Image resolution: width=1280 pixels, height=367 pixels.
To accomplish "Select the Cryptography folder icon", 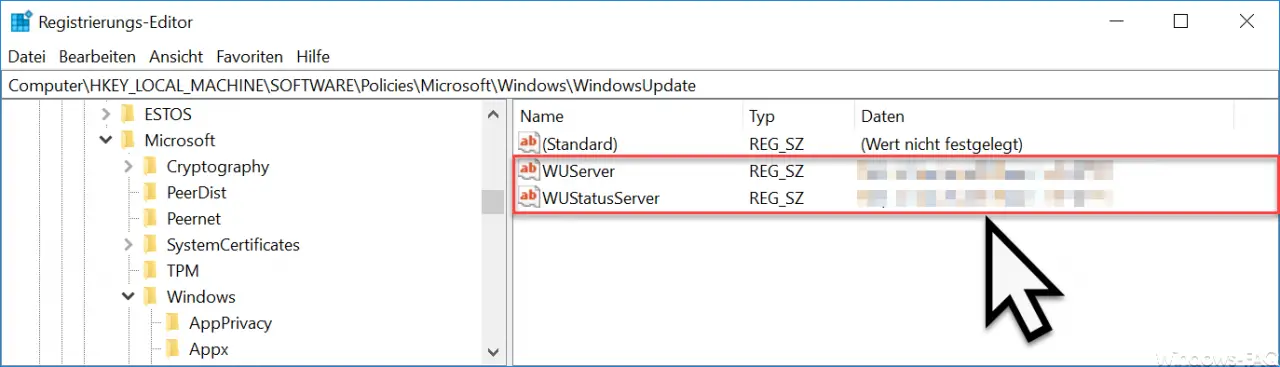I will click(x=150, y=166).
